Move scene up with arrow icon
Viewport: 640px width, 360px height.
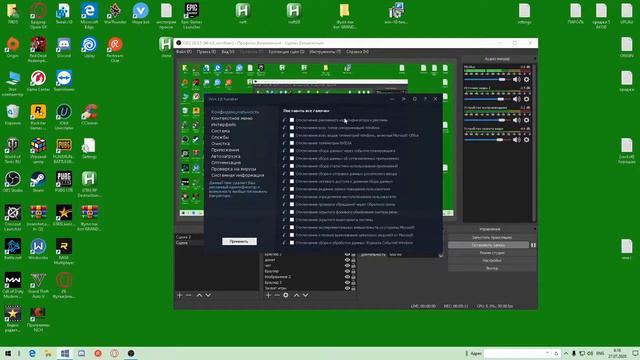(x=199, y=295)
